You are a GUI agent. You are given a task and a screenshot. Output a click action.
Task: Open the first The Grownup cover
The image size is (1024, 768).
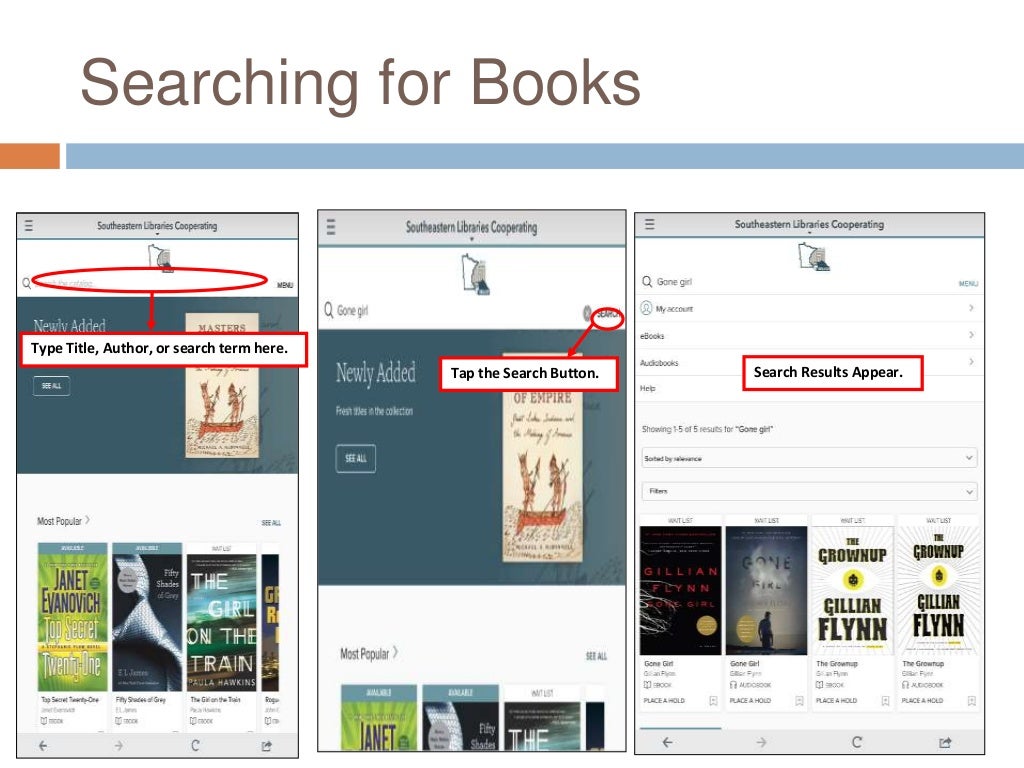[853, 590]
